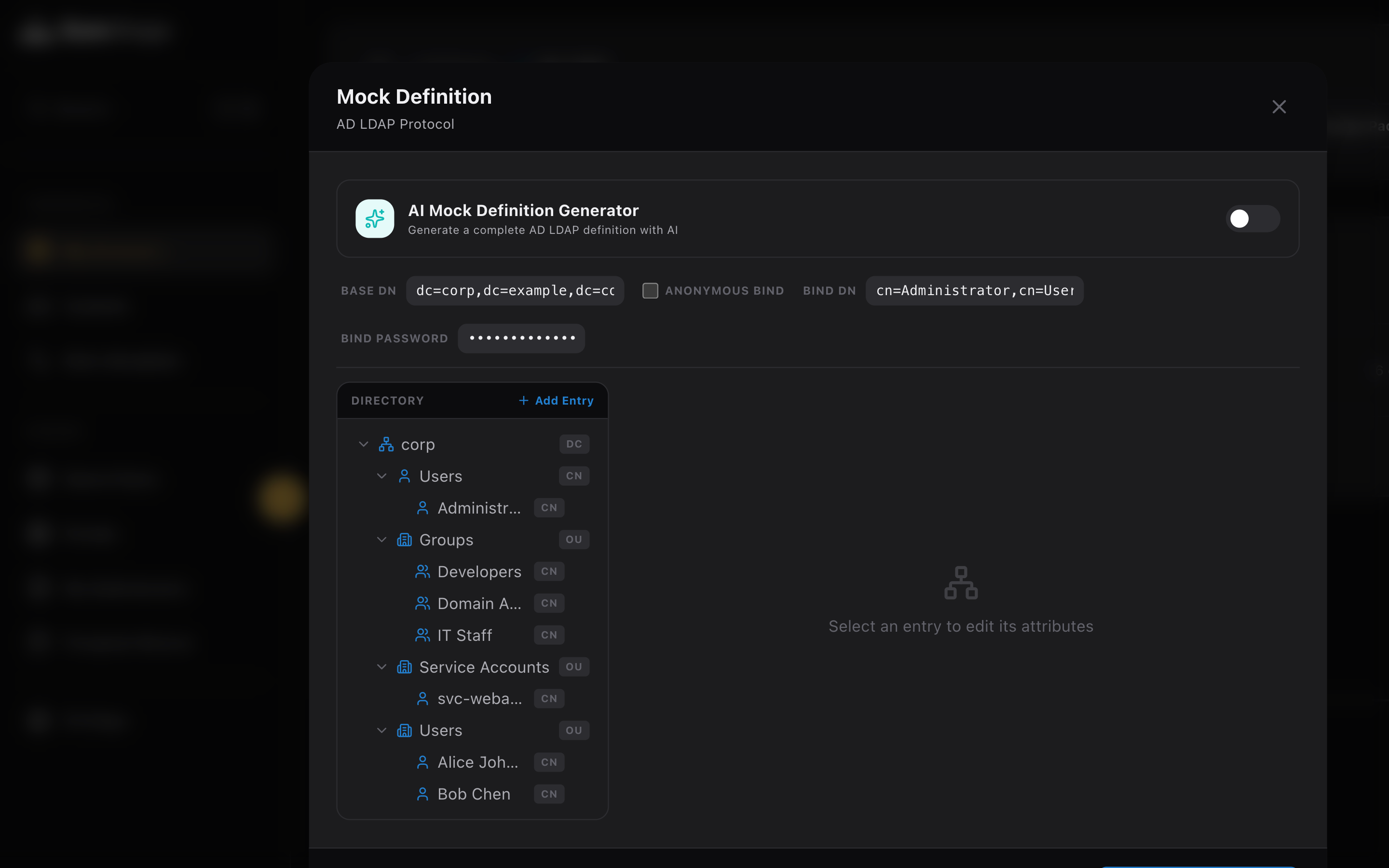This screenshot has width=1389, height=868.
Task: Click the AI sparkle generator icon
Action: pyautogui.click(x=374, y=219)
